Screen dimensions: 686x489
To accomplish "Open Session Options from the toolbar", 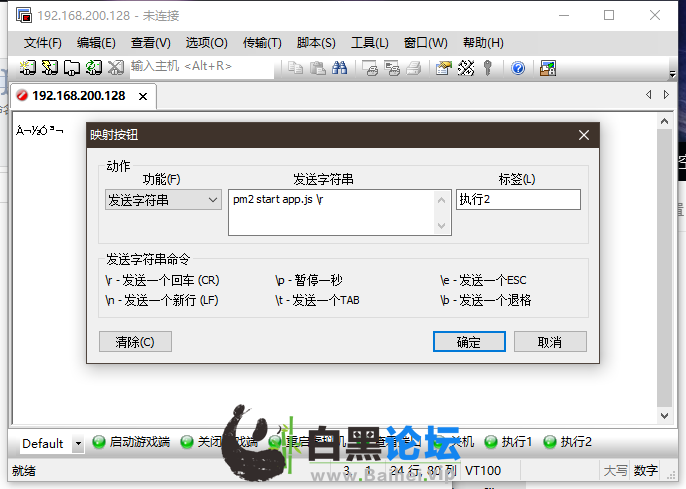I will [444, 68].
